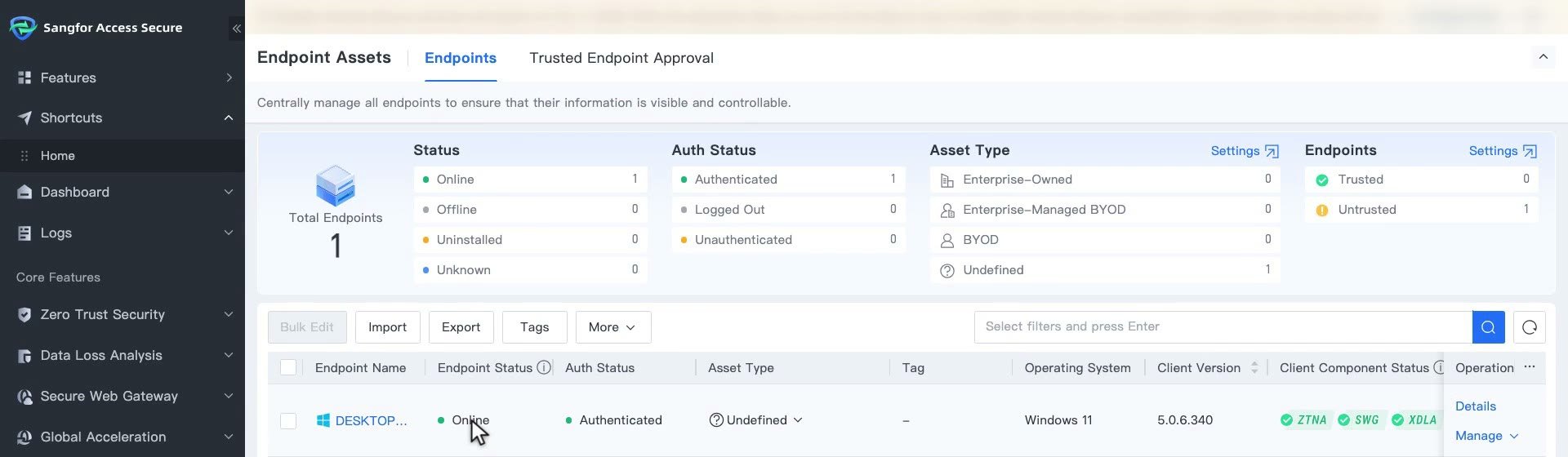Filter by Online status row
Viewport: 1568px width, 457px height.
[x=530, y=180]
